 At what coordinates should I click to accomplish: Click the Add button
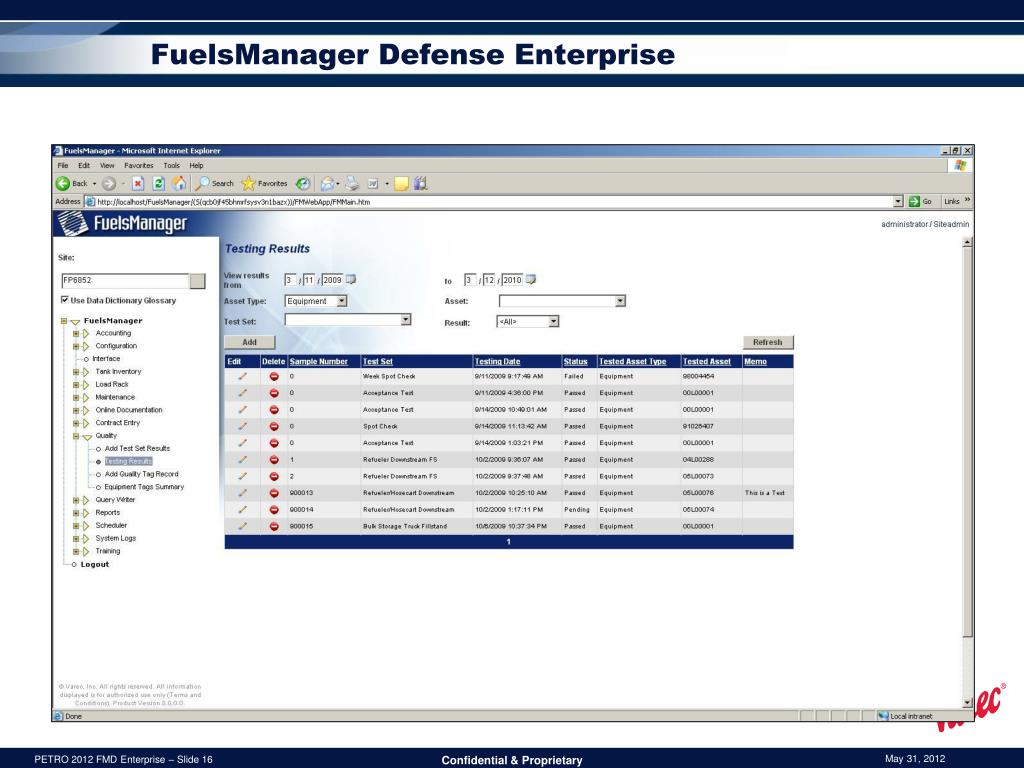(249, 342)
